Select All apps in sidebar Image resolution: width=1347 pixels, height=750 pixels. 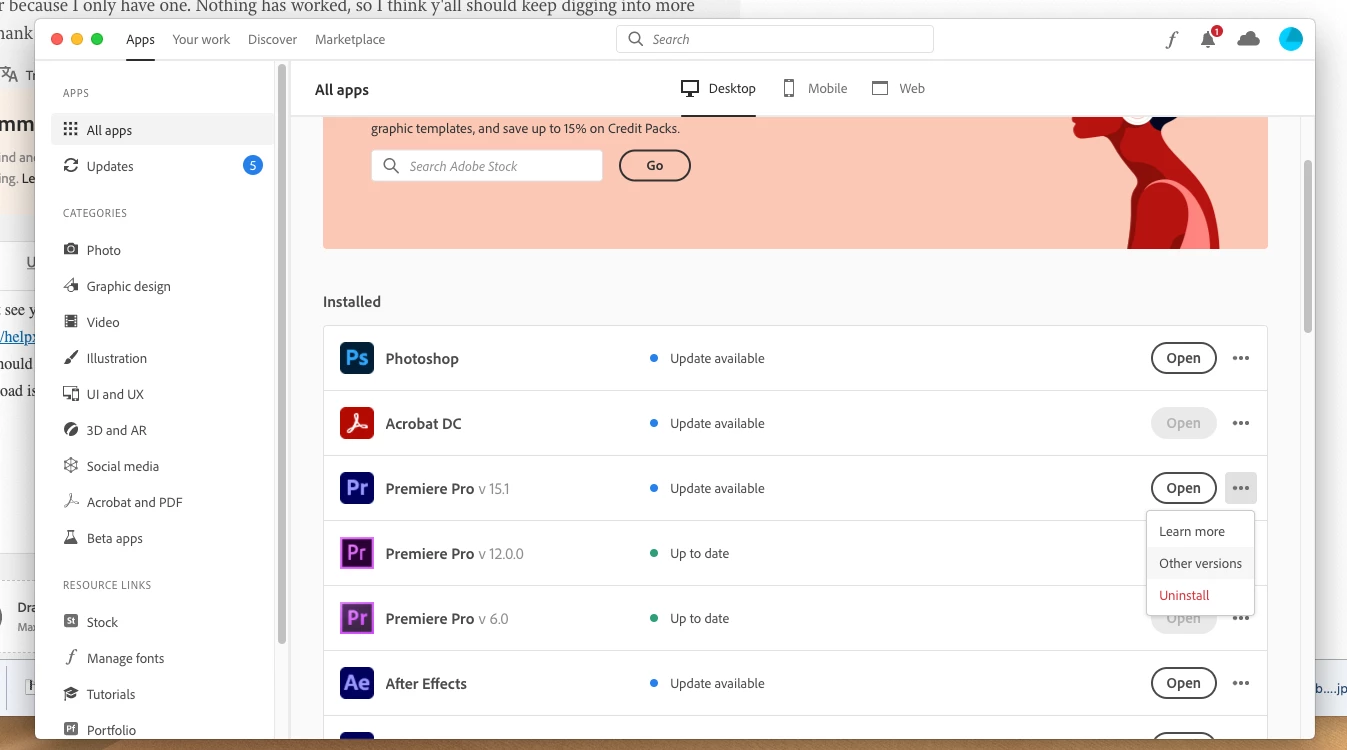(x=162, y=130)
